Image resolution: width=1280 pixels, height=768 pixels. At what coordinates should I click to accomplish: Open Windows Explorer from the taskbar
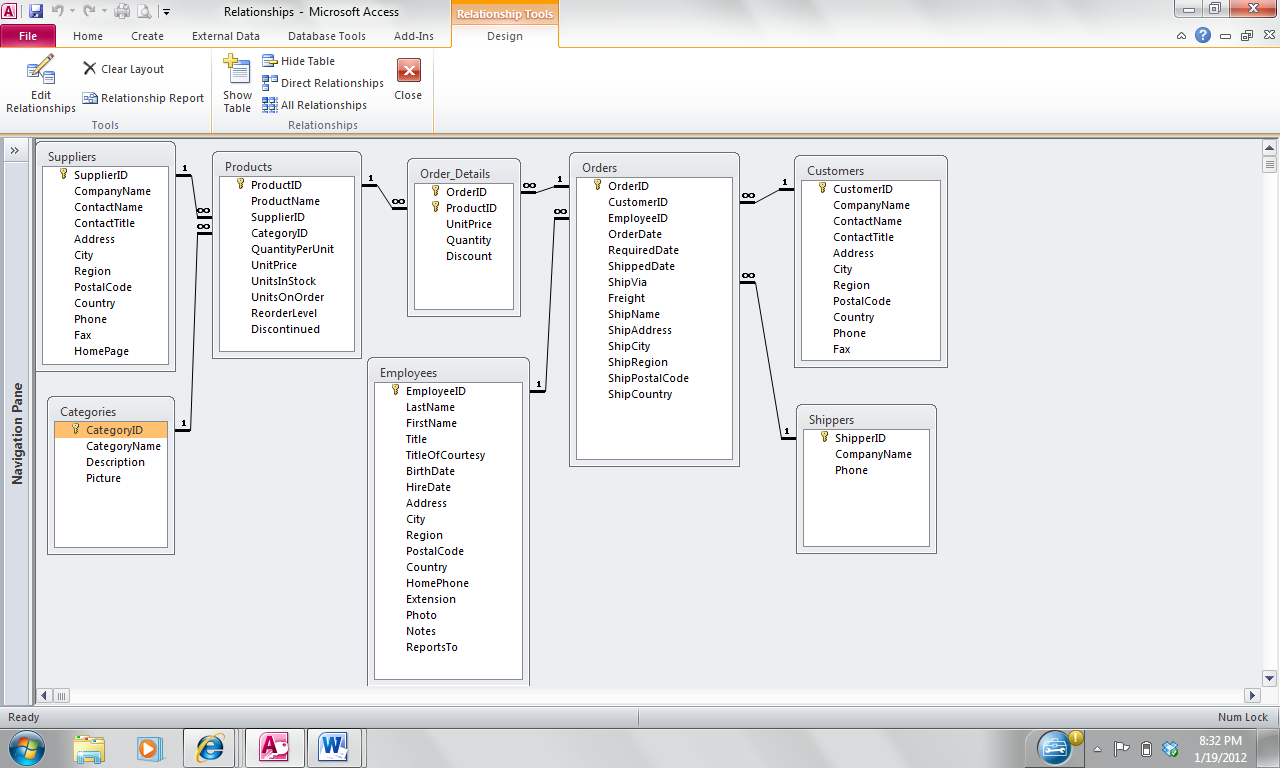coord(89,747)
